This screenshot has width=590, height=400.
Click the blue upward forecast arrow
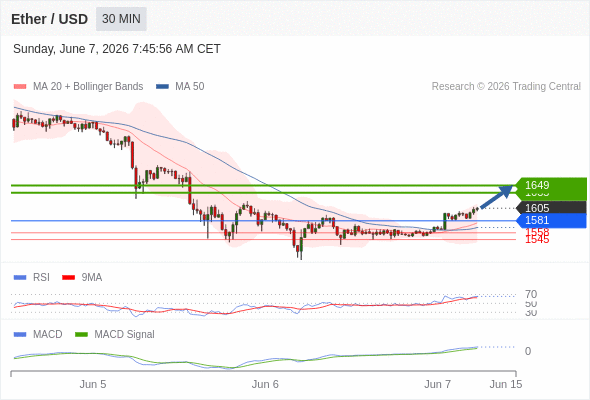pos(497,196)
